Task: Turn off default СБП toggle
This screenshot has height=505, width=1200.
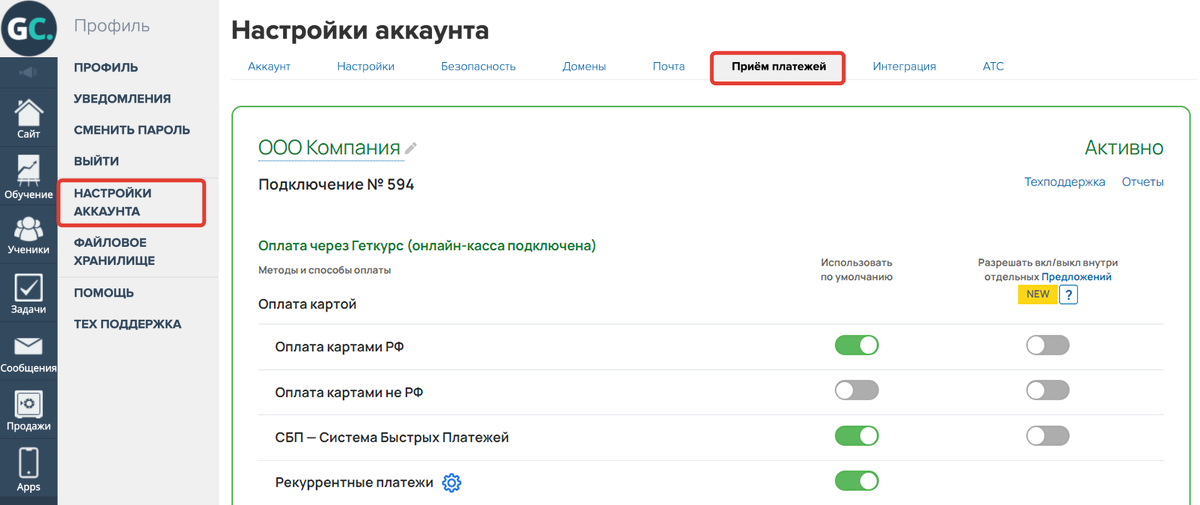Action: point(856,436)
